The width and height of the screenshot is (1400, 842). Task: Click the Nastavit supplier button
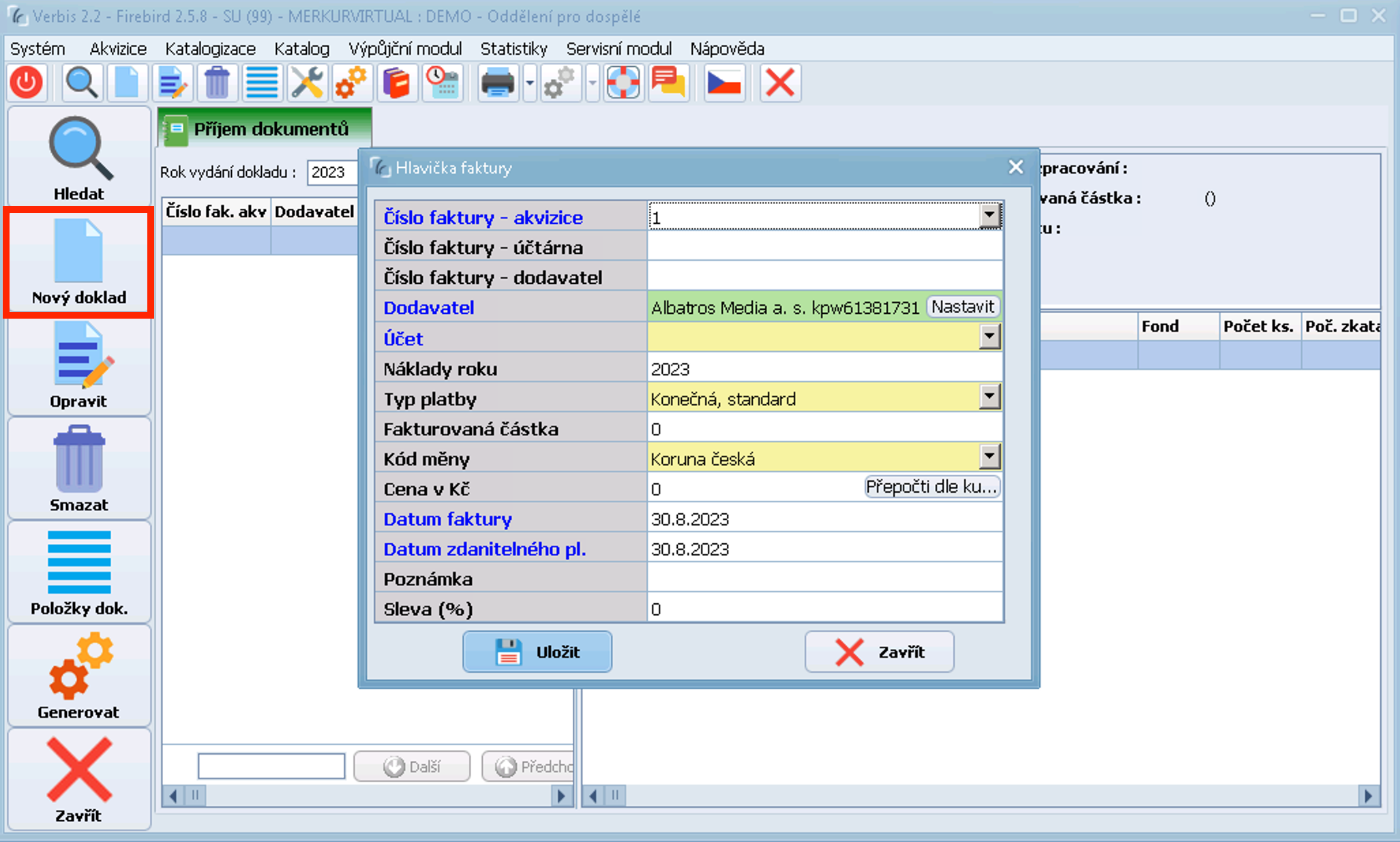coord(963,307)
